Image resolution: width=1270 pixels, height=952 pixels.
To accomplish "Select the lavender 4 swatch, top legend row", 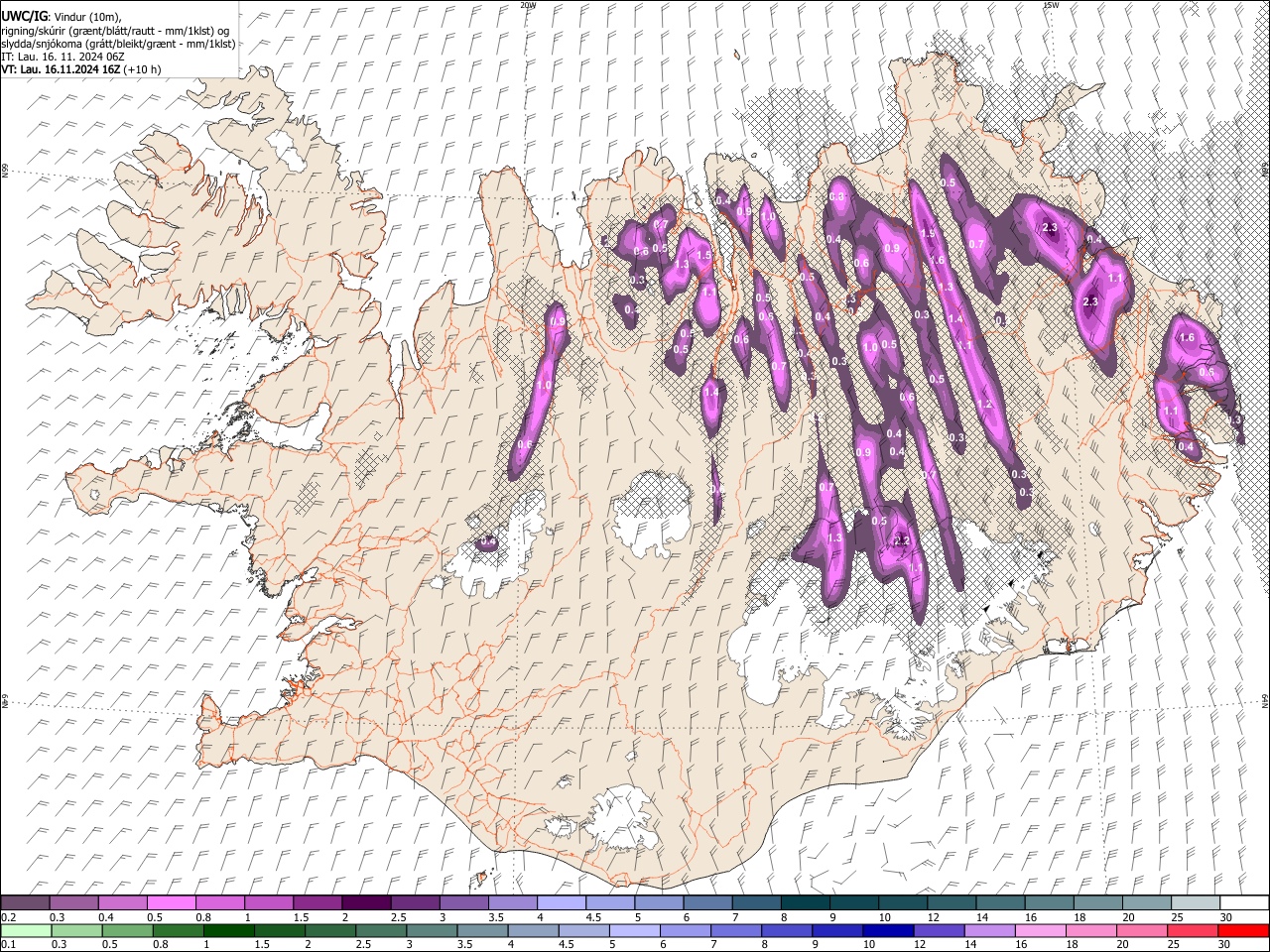I will pos(562,902).
